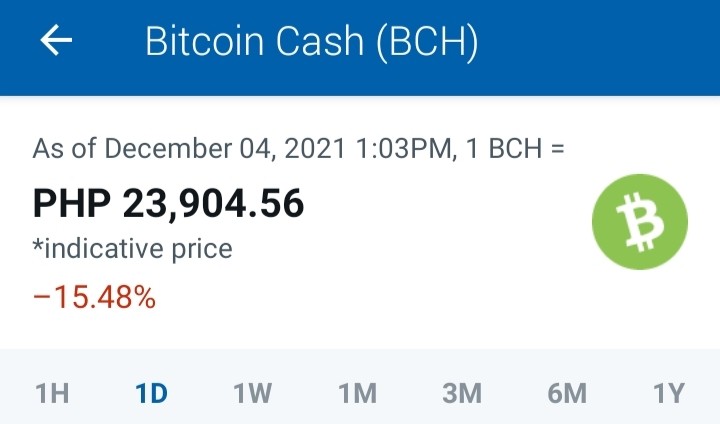Viewport: 720px width, 424px height.
Task: Switch chart to 1W range
Action: point(253,394)
